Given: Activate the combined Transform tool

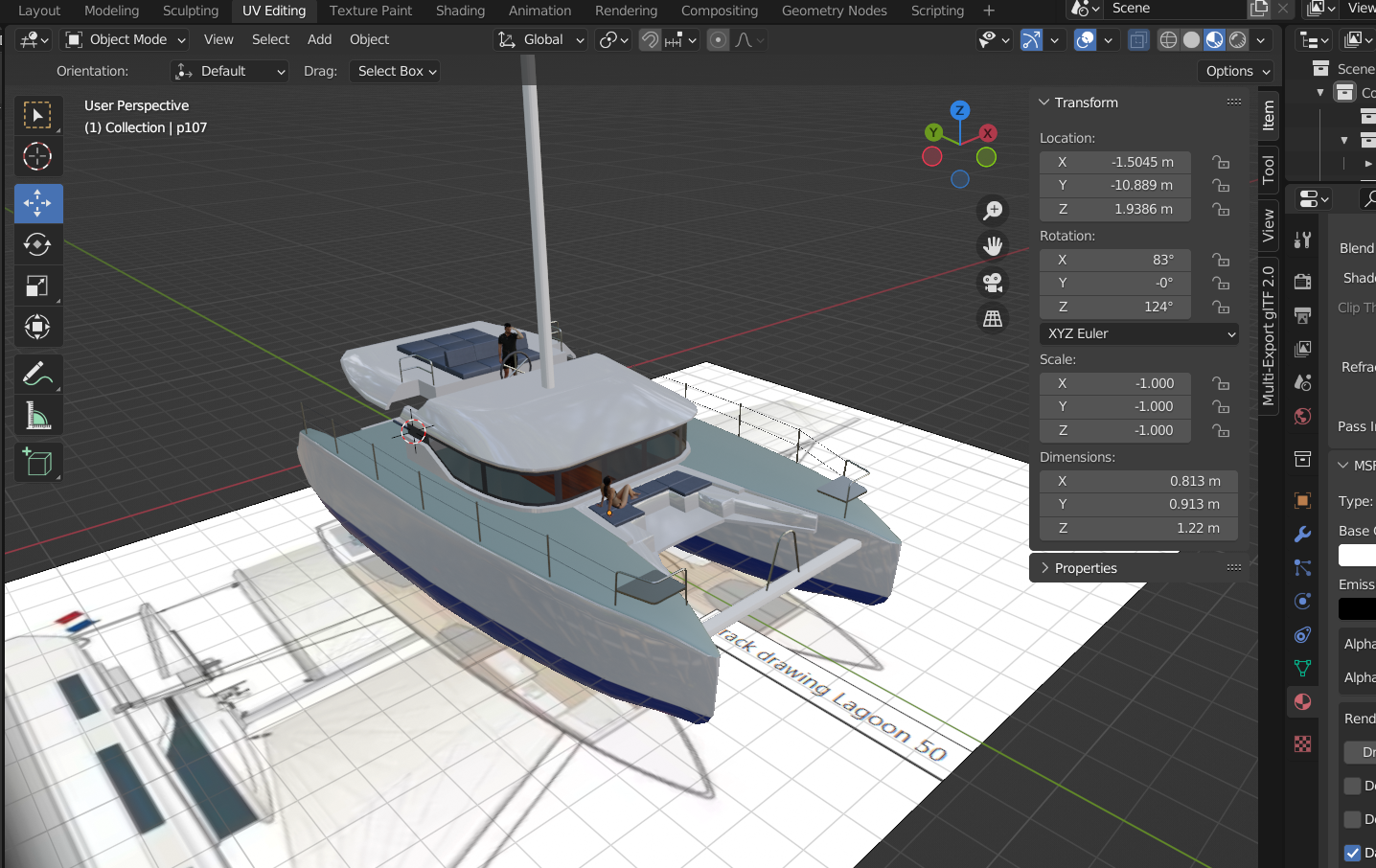Looking at the screenshot, I should [38, 327].
